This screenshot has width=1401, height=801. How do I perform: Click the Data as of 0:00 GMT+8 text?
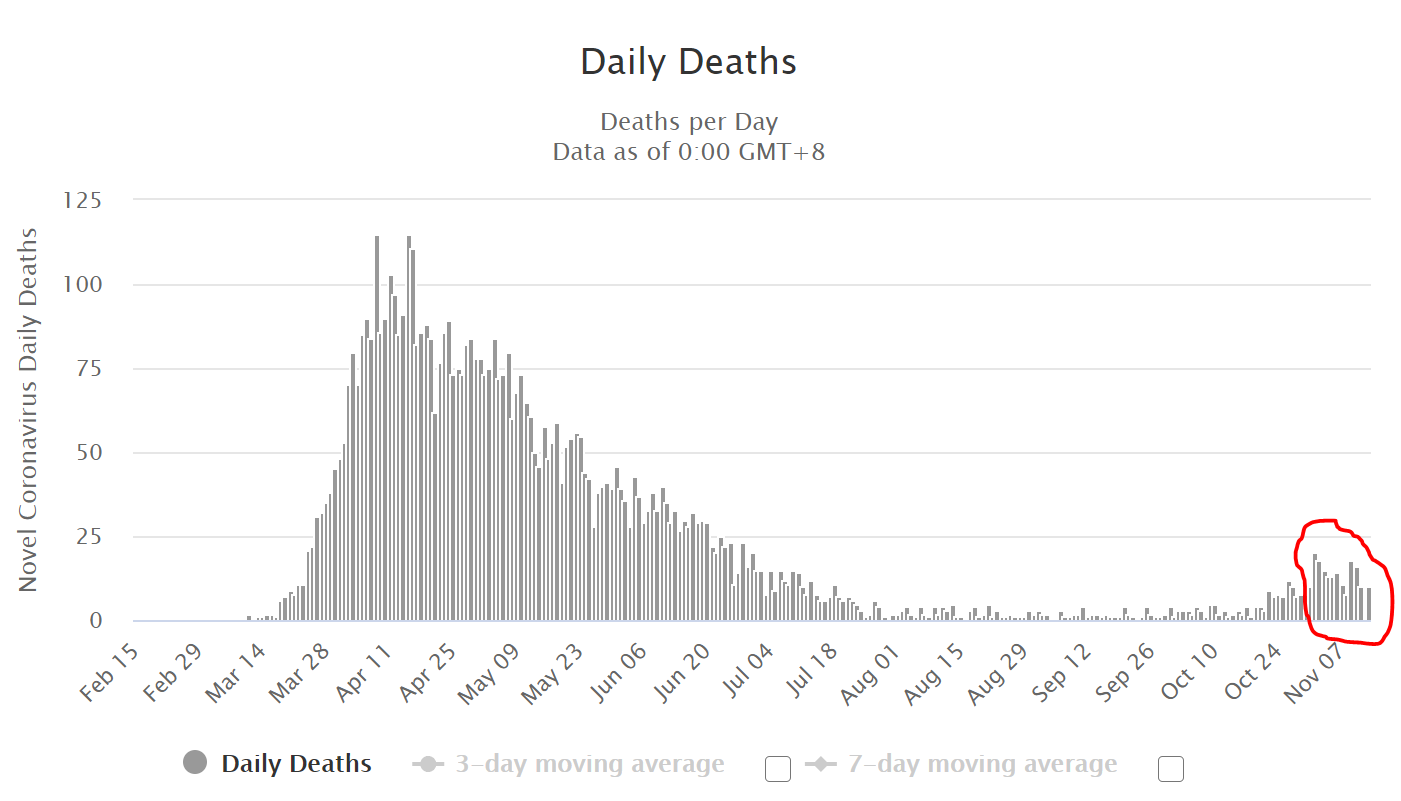(x=689, y=153)
